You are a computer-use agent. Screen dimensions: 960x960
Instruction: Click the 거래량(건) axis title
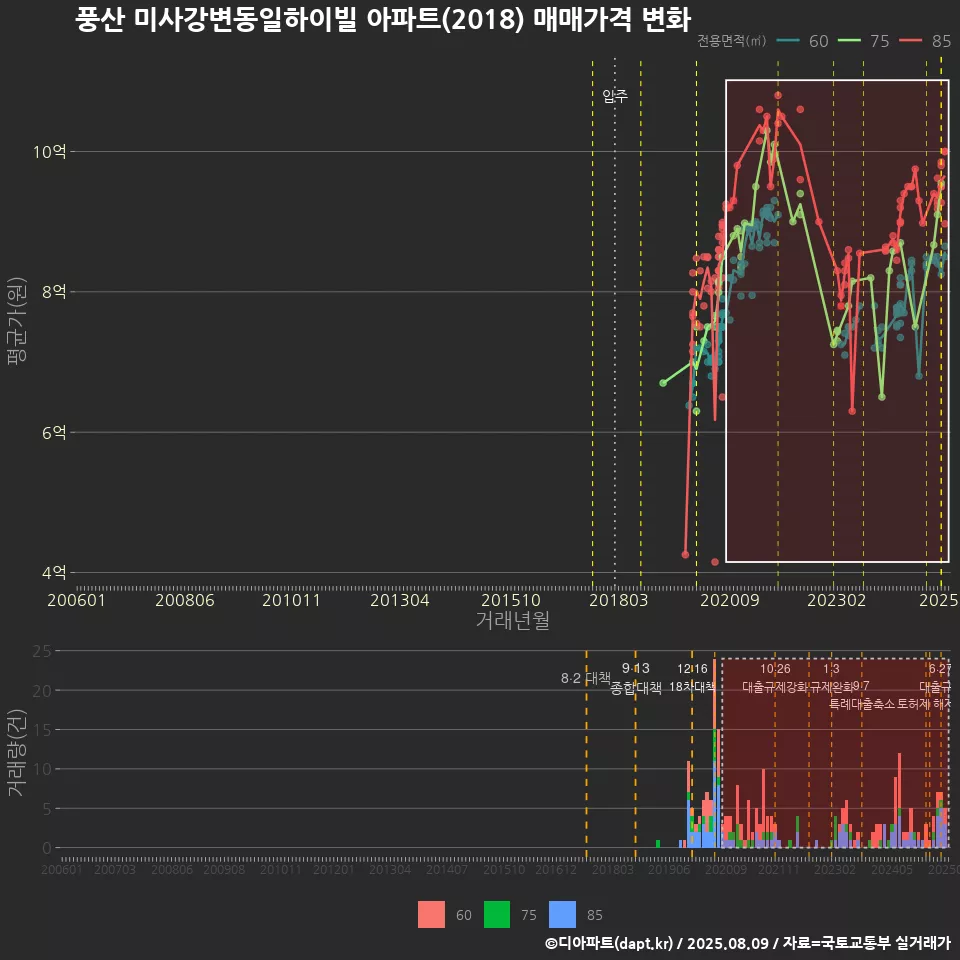click(x=17, y=754)
